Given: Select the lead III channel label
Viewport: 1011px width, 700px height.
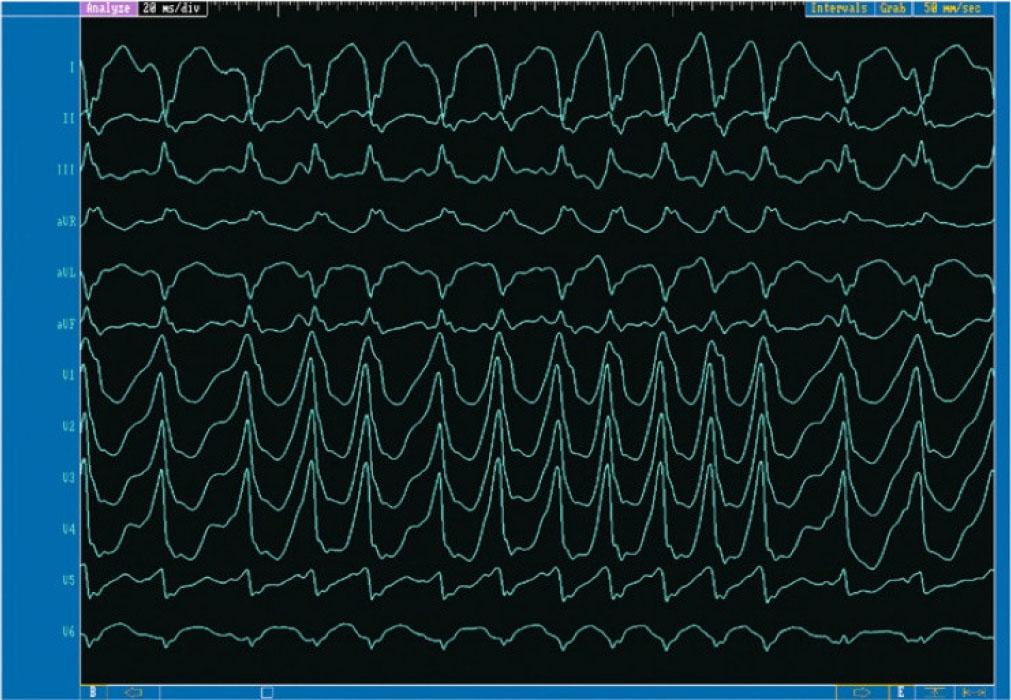Looking at the screenshot, I should 66,170.
